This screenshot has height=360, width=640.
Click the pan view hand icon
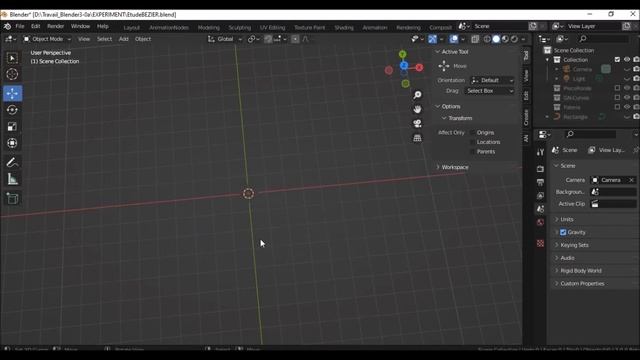click(x=417, y=109)
